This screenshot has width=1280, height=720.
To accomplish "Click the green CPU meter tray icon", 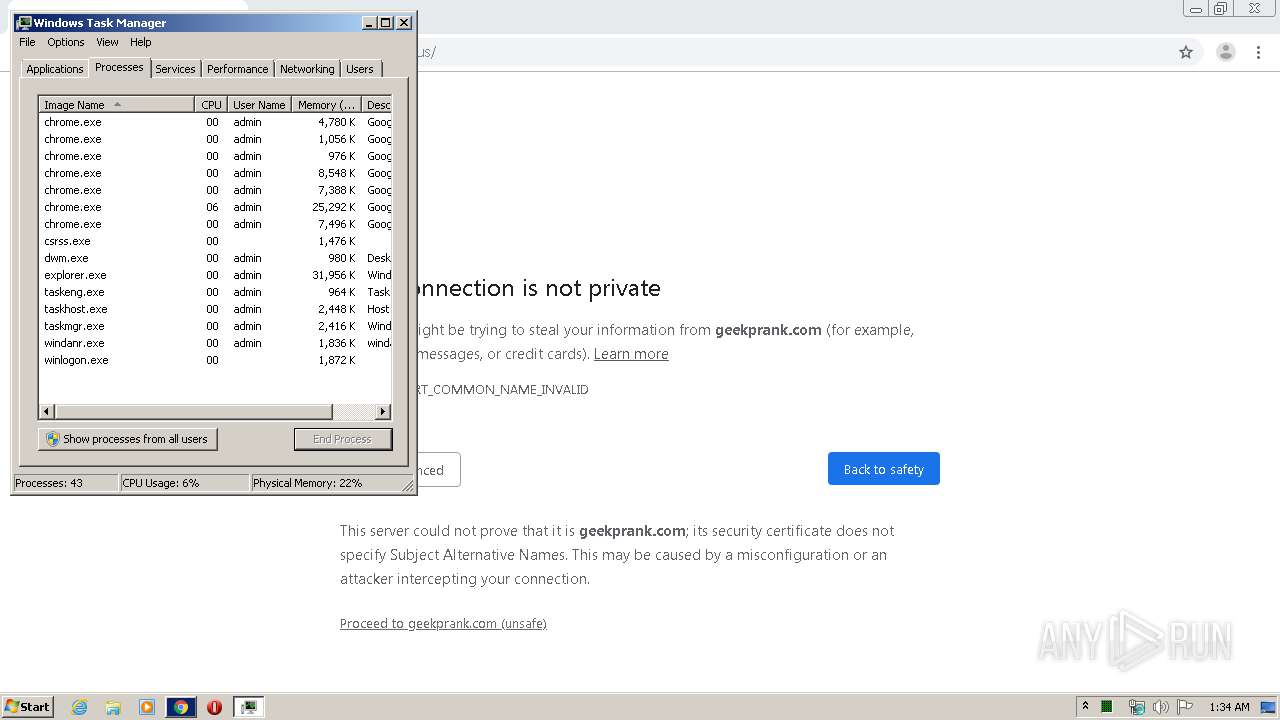I will pos(1107,707).
